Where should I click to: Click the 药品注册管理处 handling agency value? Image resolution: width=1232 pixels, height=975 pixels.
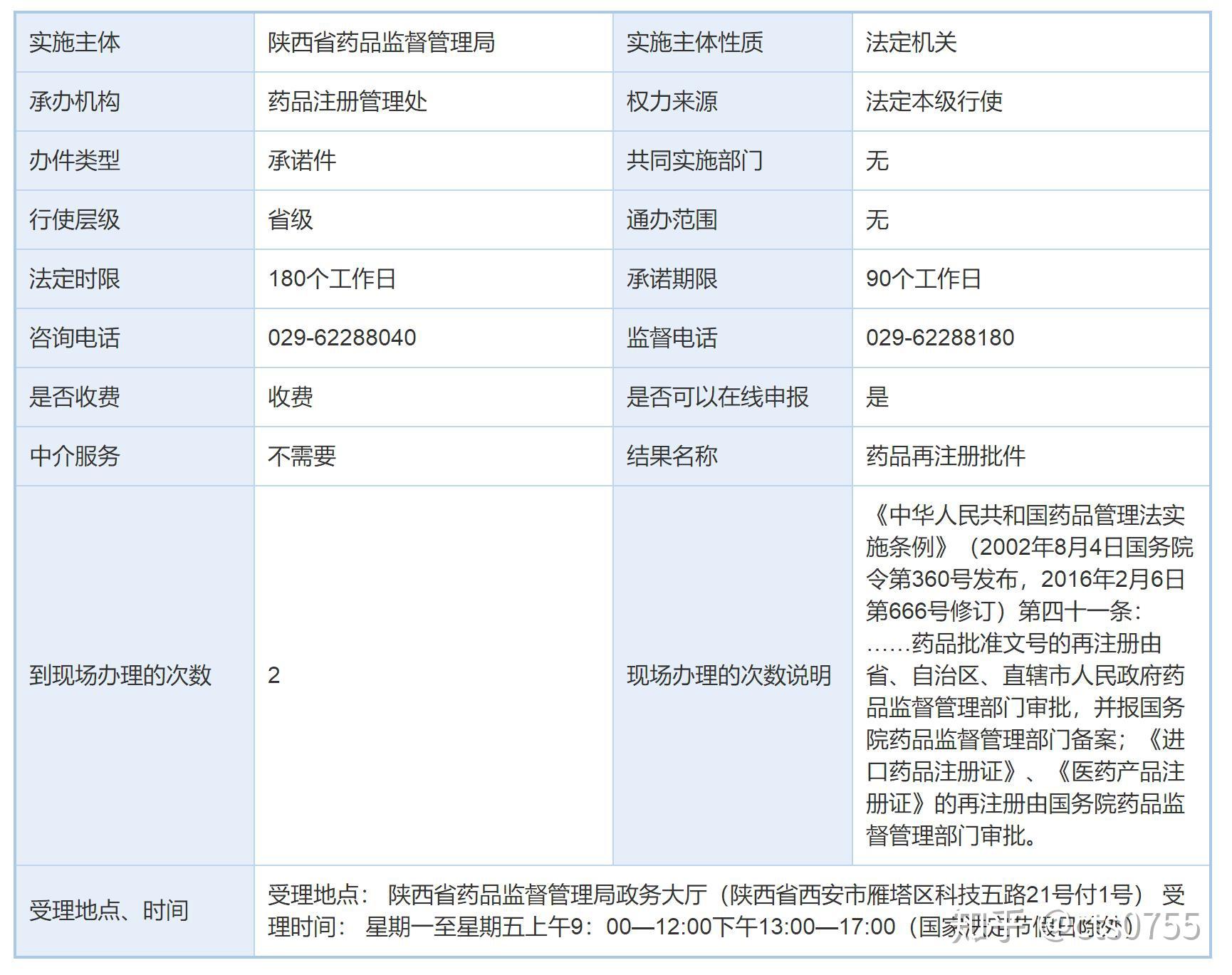pos(348,102)
